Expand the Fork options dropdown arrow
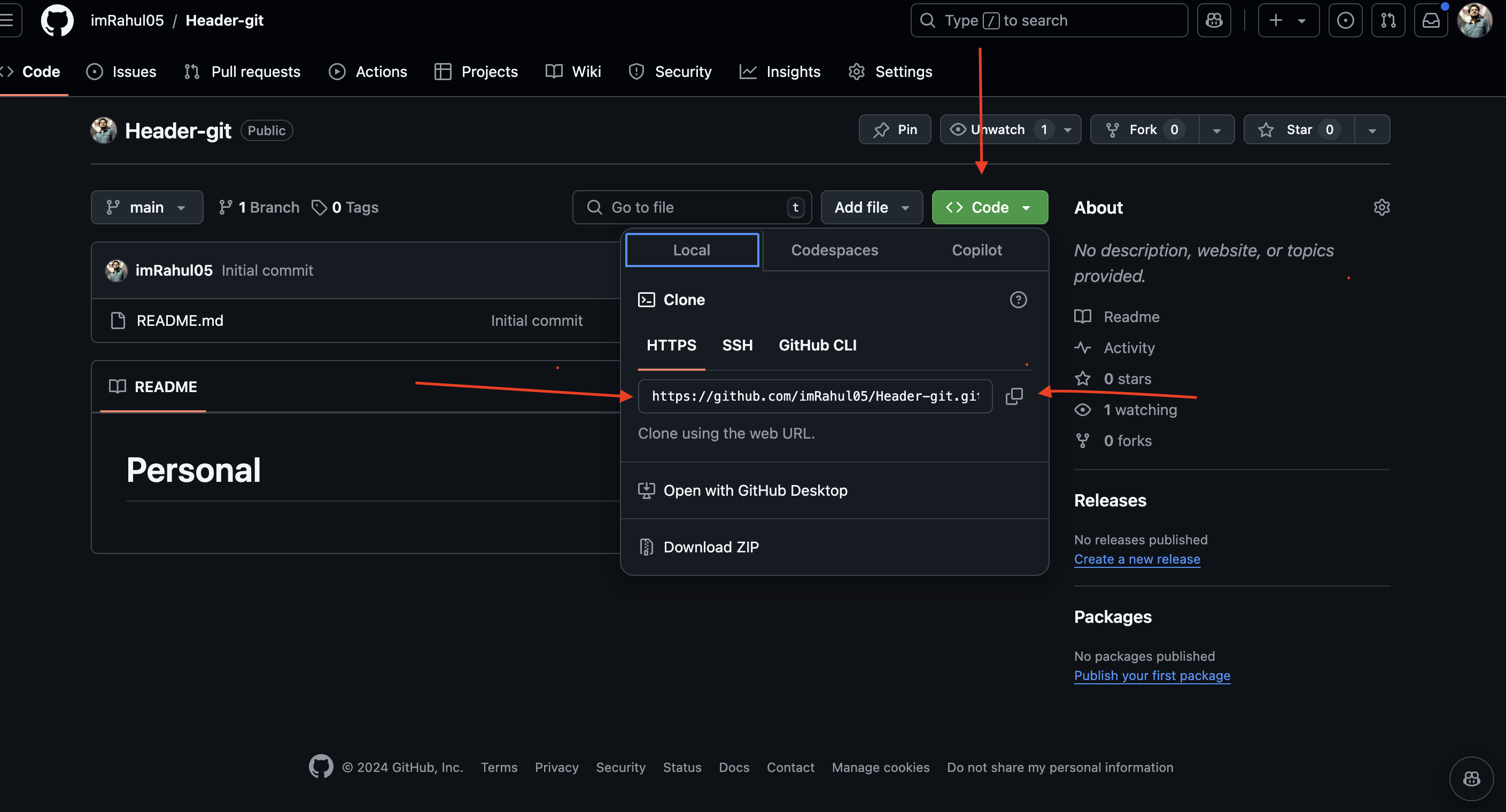 (x=1216, y=129)
